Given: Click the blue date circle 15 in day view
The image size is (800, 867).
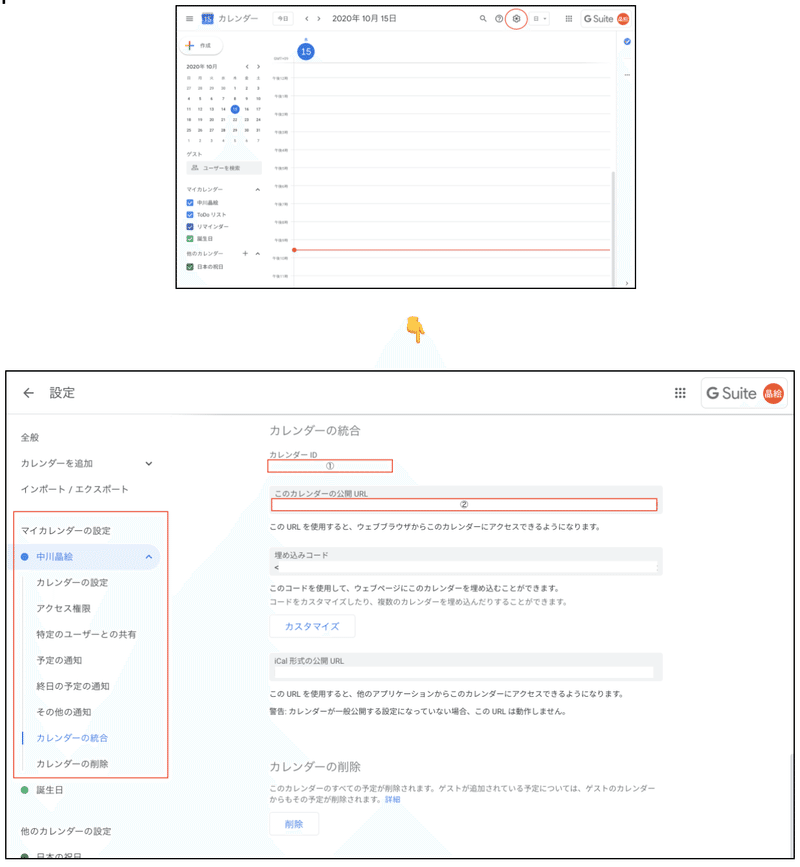Looking at the screenshot, I should 306,51.
